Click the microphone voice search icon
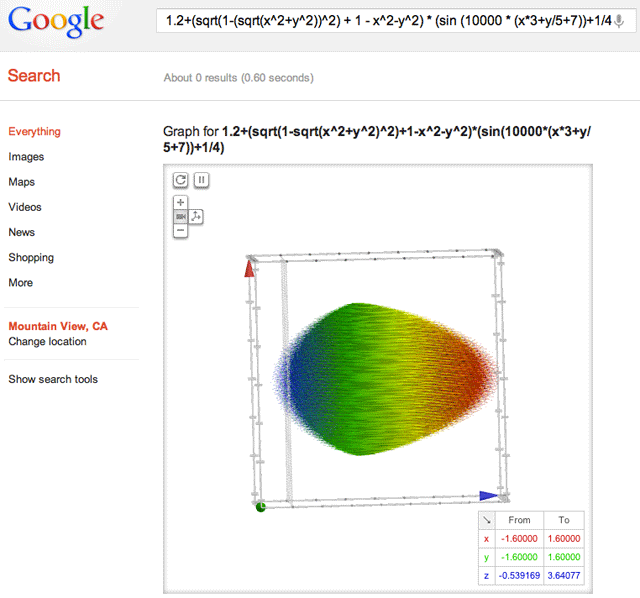The height and width of the screenshot is (598, 640). 619,21
